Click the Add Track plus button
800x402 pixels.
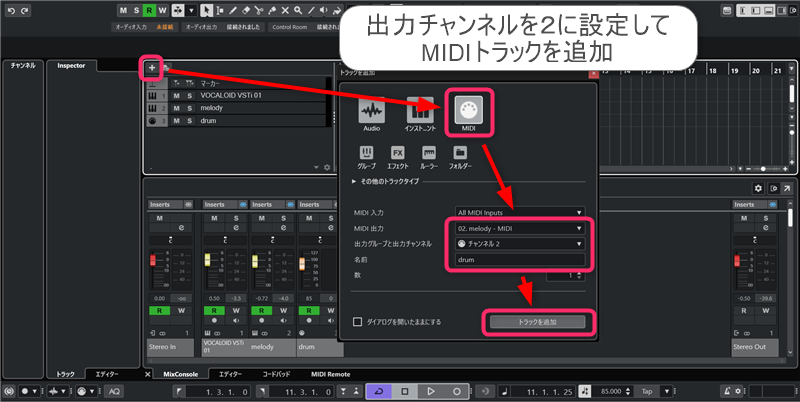[152, 67]
